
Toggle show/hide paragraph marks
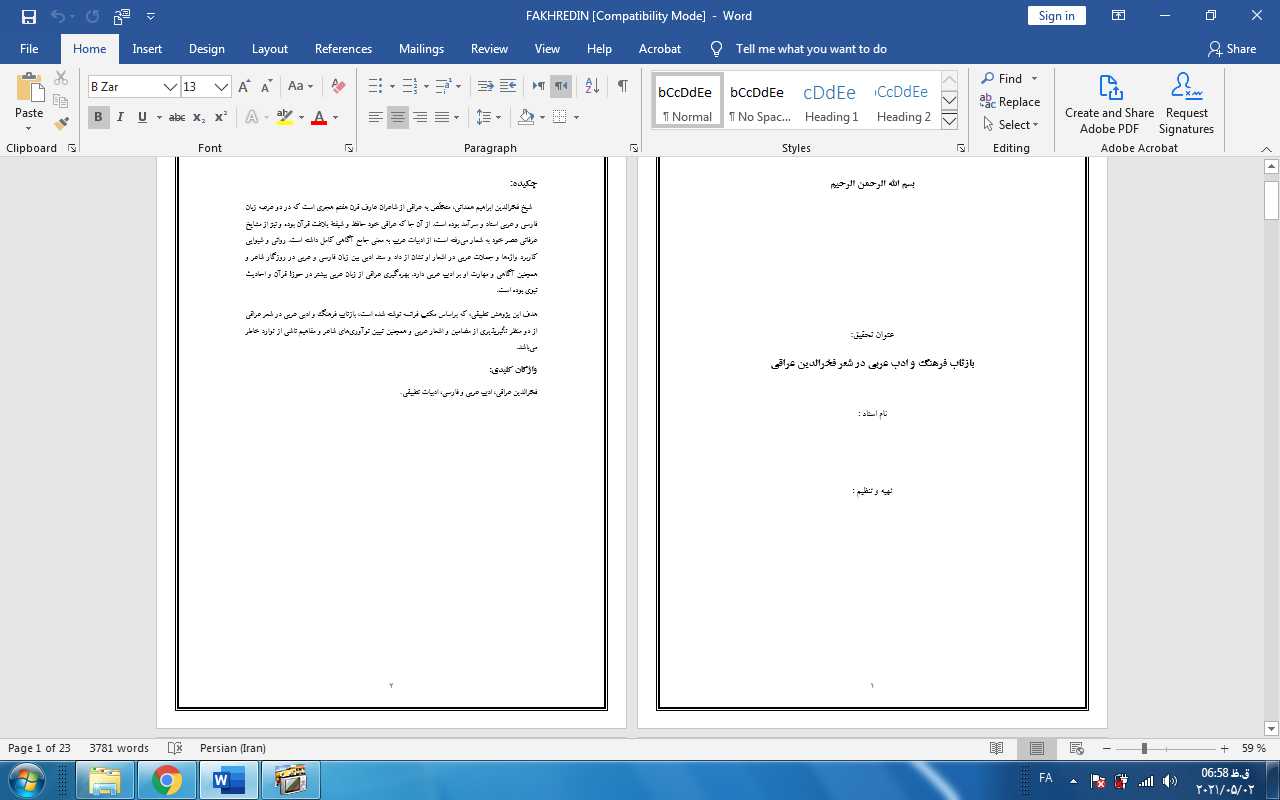click(622, 87)
